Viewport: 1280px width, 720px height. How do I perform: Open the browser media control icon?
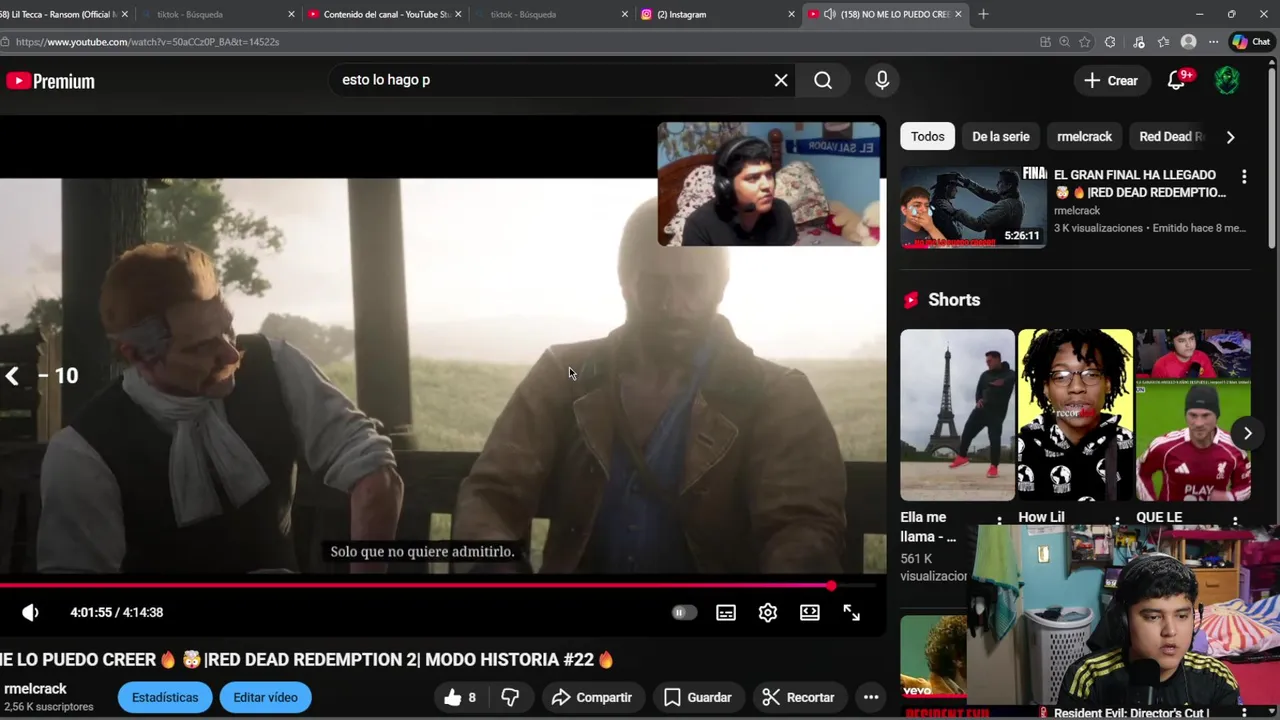[x=1138, y=42]
